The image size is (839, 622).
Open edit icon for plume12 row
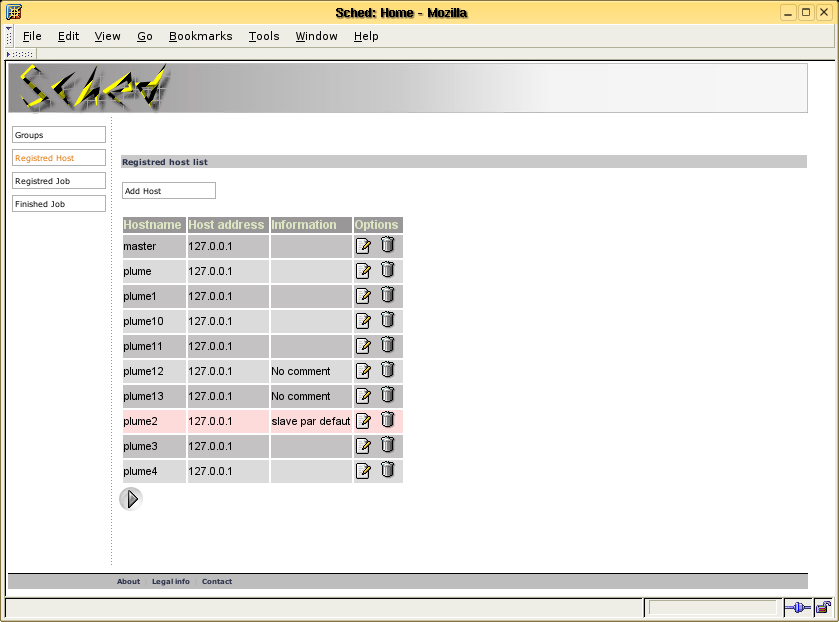click(364, 371)
